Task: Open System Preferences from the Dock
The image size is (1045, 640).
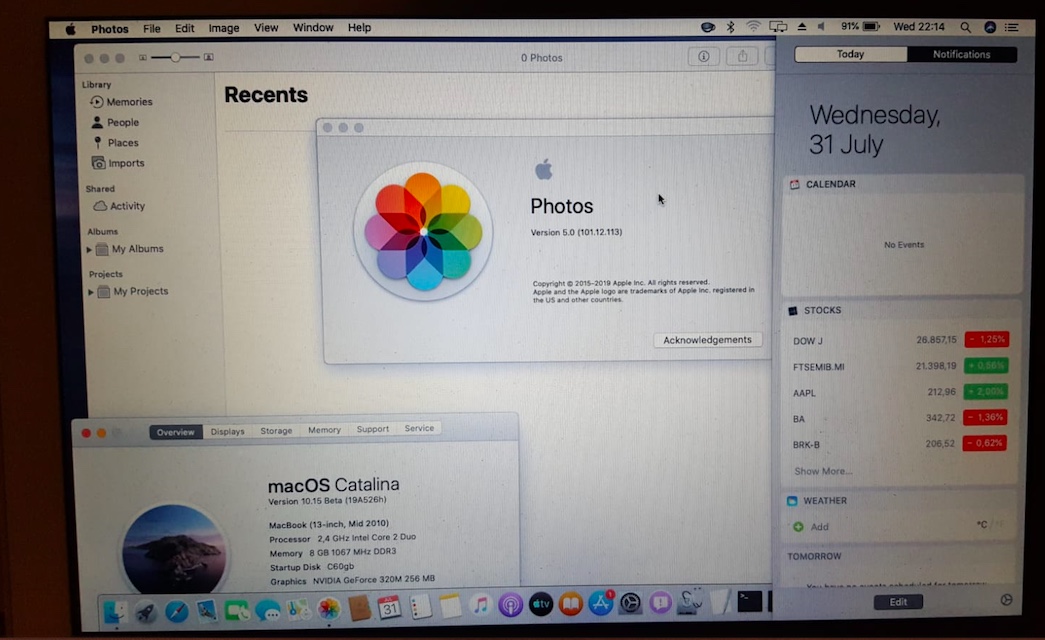Action: point(630,603)
